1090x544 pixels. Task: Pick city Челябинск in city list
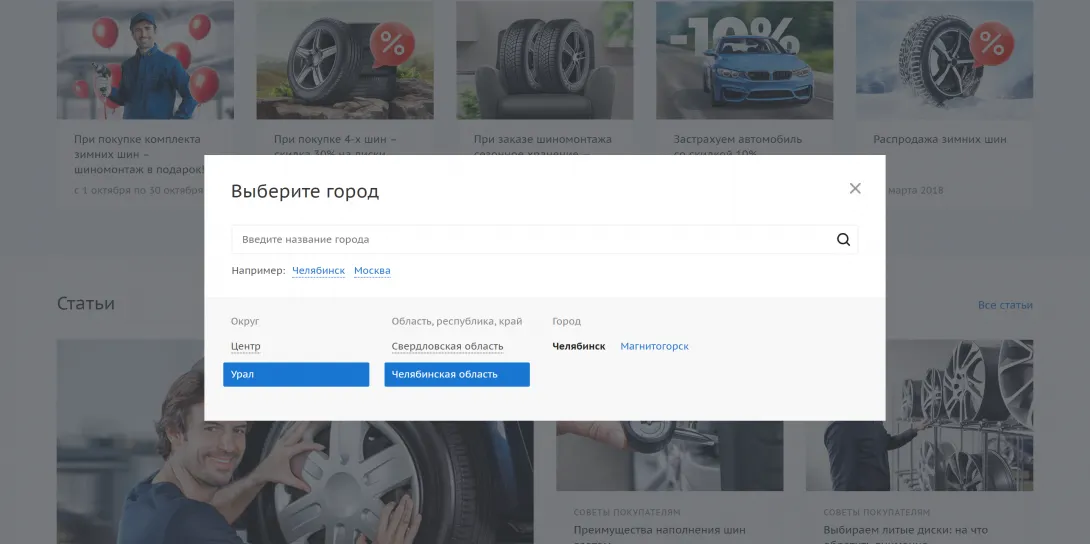click(x=578, y=346)
